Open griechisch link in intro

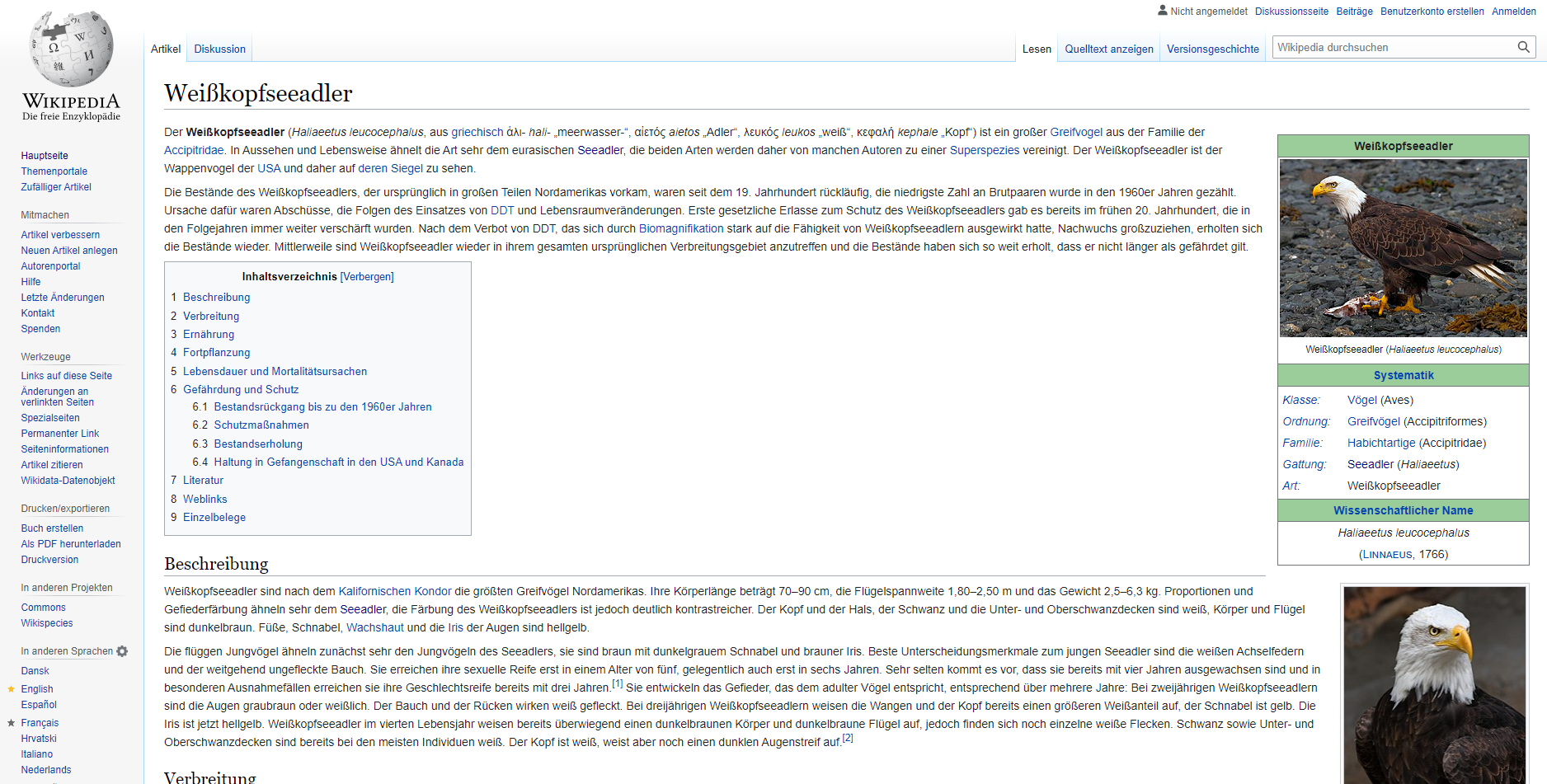point(477,132)
